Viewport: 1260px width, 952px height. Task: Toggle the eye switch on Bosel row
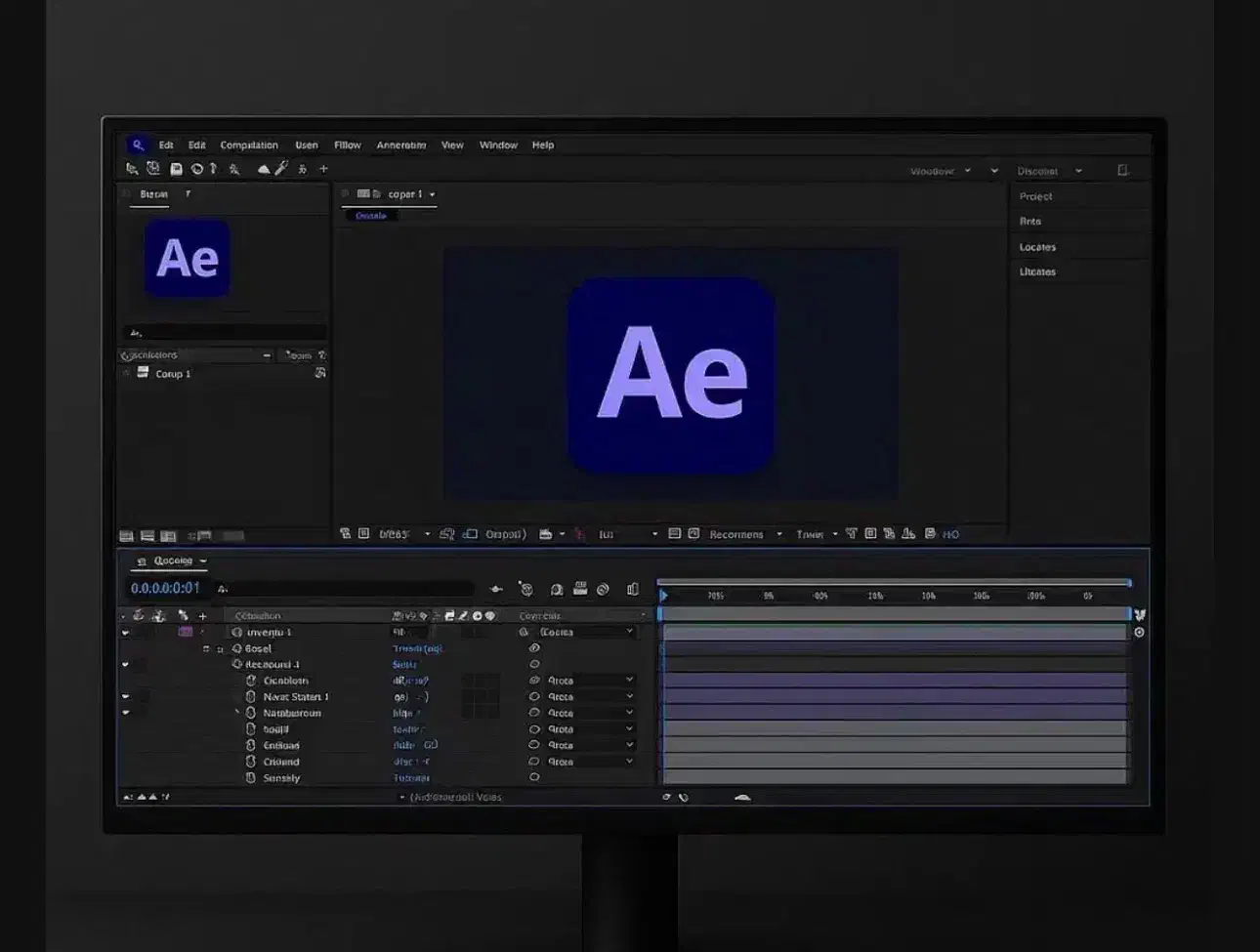[534, 648]
